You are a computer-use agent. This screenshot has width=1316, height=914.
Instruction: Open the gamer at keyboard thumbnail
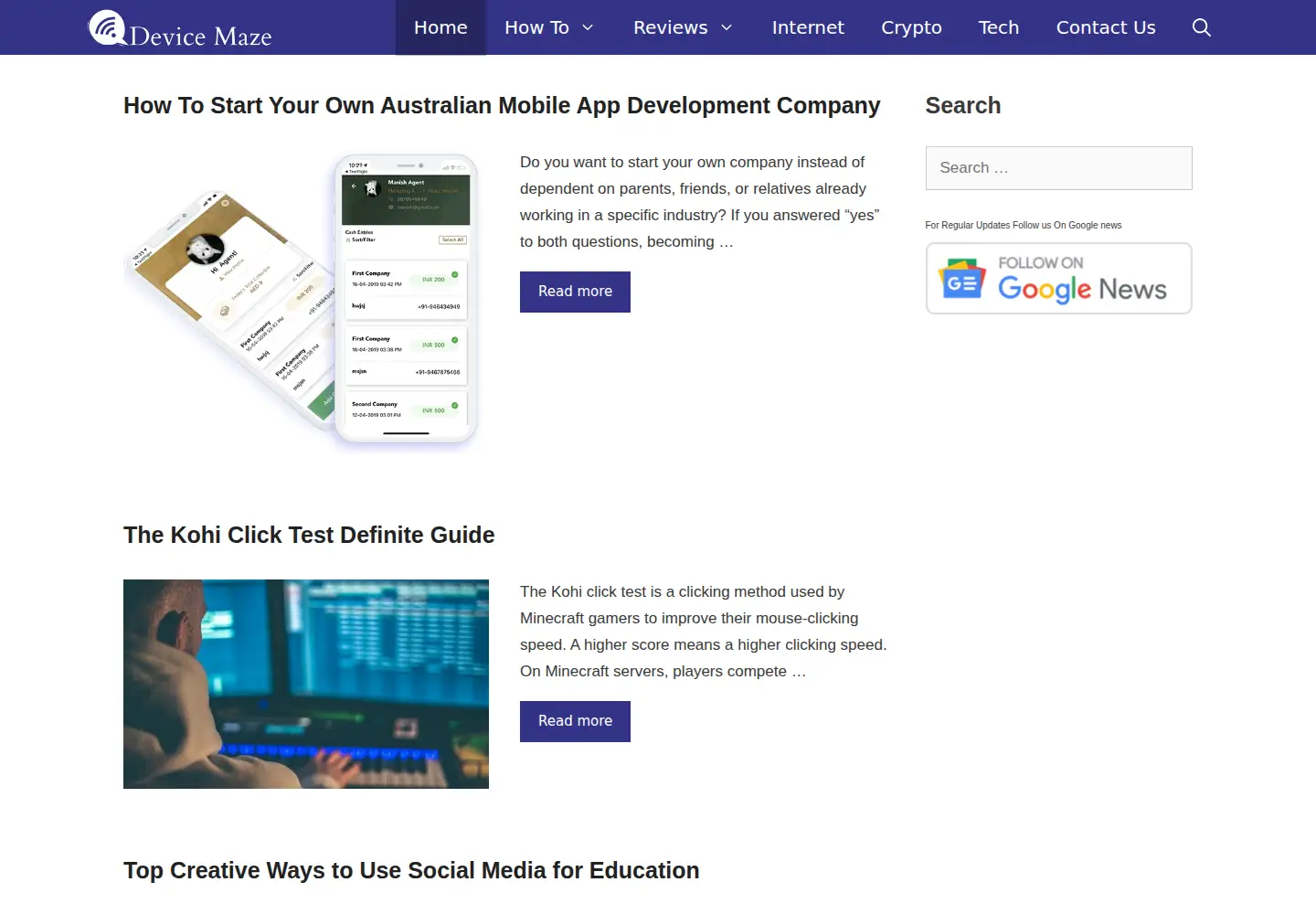(x=306, y=684)
